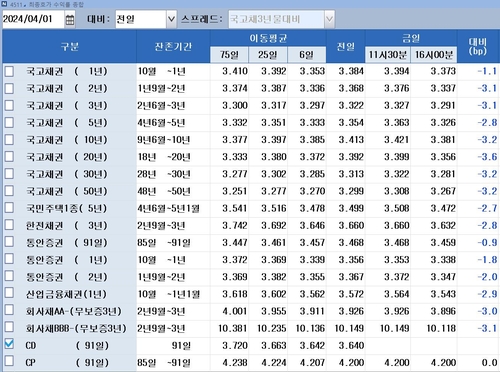This screenshot has width=500, height=372.
Task: Check the 국고채권 (20년) row checkbox
Action: (x=9, y=157)
